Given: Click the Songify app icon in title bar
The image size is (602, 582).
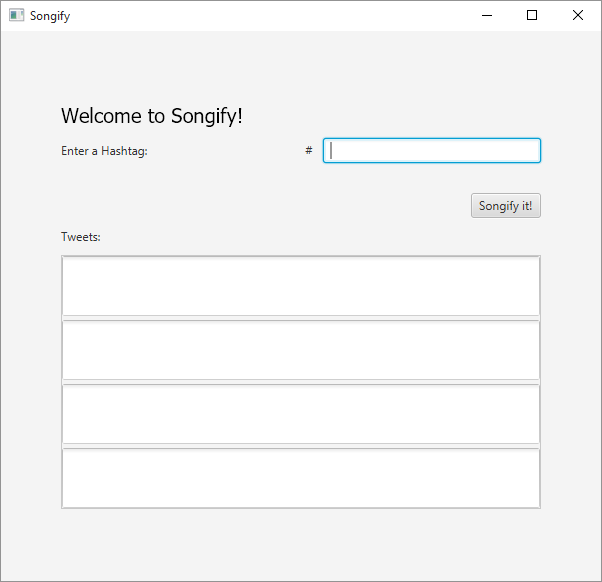Looking at the screenshot, I should pos(17,15).
